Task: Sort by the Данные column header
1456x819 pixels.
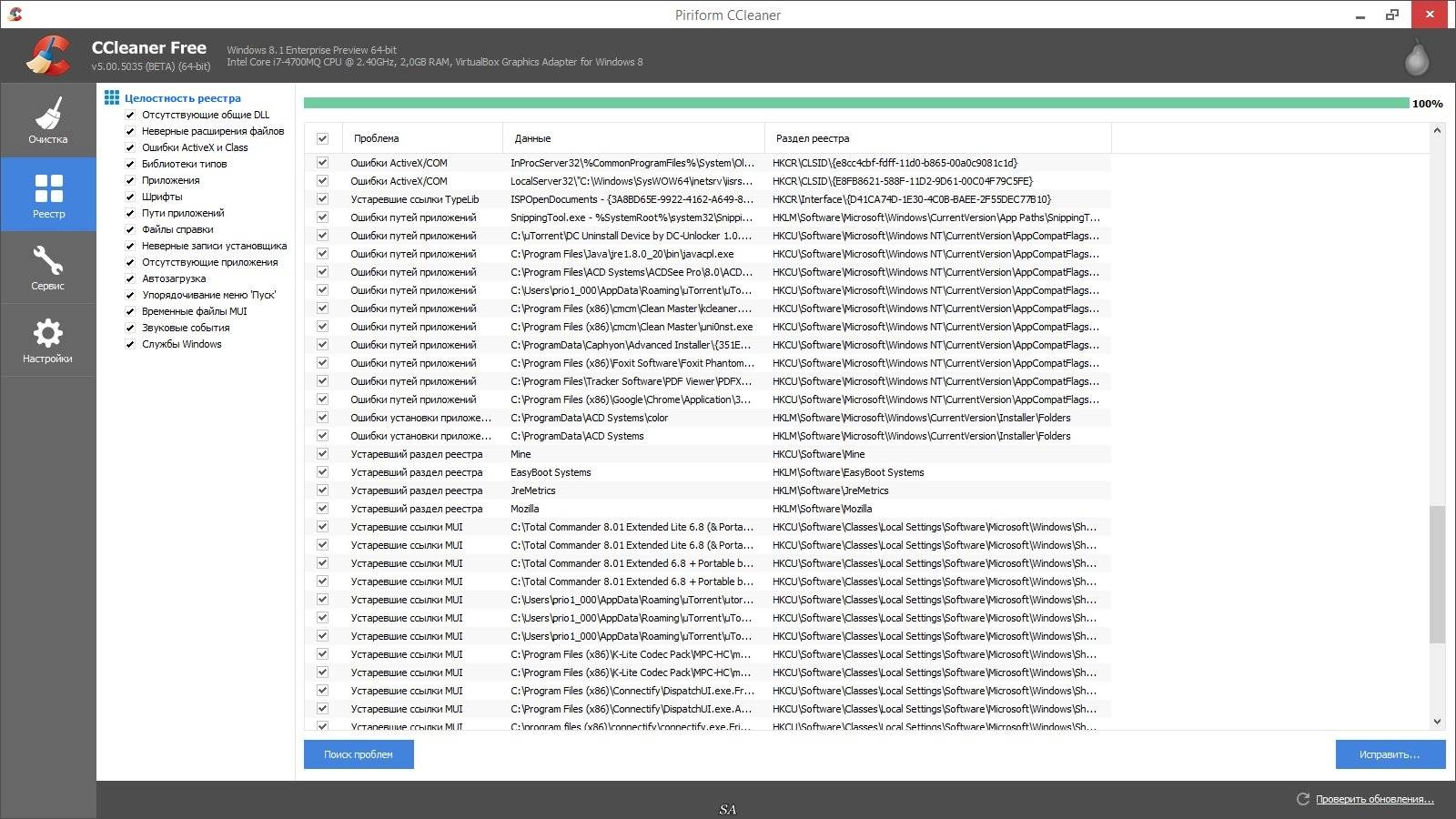Action: [633, 138]
